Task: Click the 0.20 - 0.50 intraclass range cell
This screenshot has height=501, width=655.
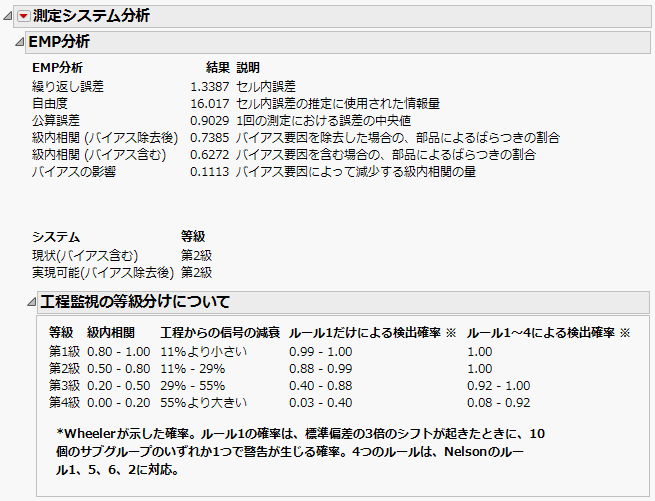Action: [x=119, y=386]
